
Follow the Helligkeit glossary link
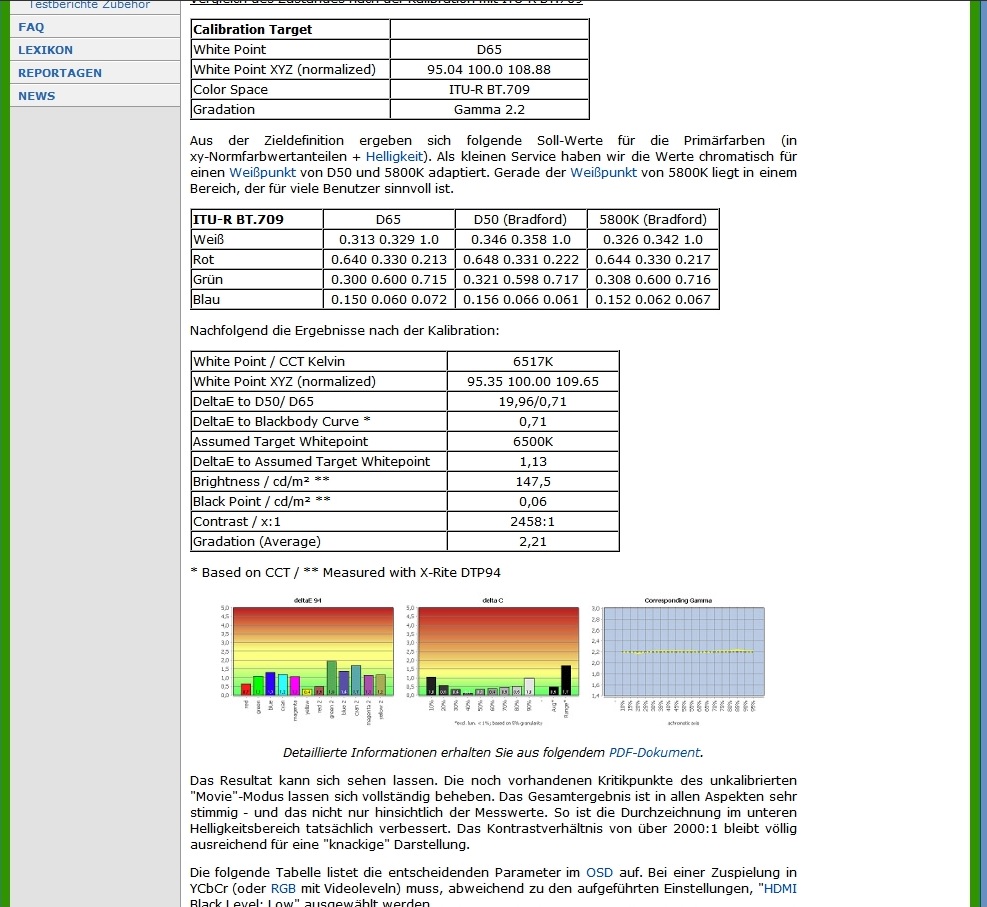[x=395, y=157]
